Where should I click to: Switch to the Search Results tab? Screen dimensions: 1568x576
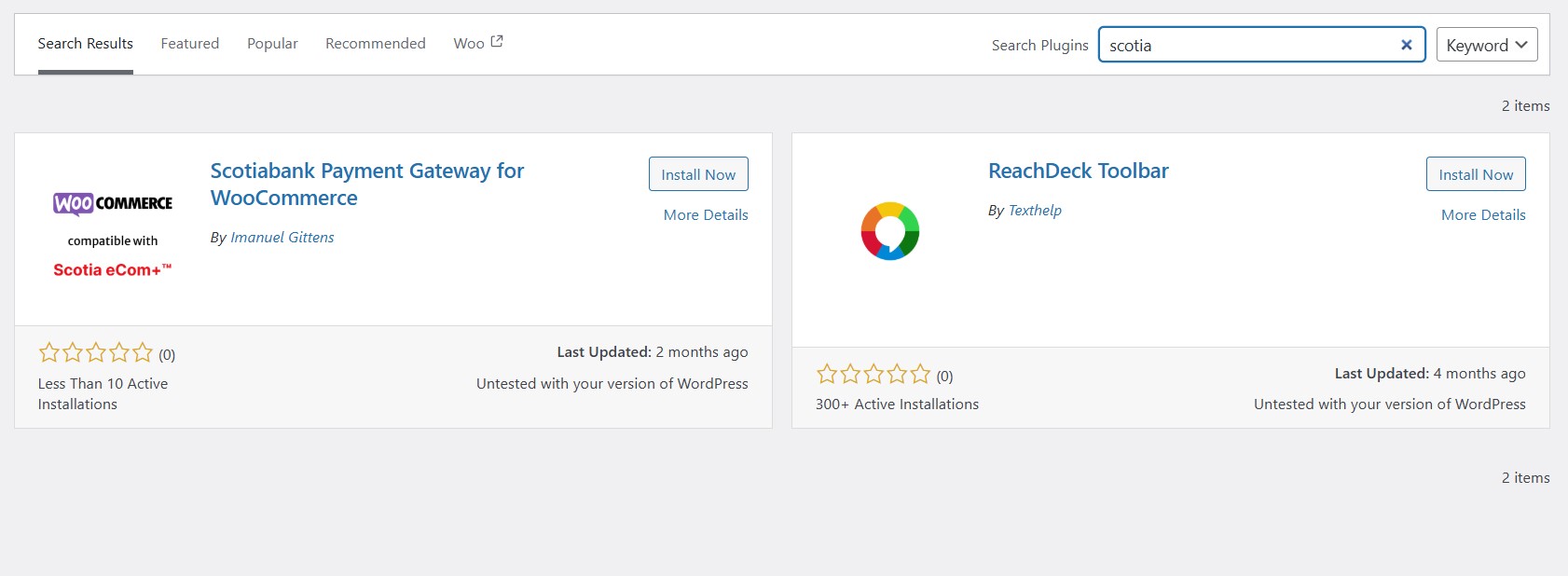(x=85, y=44)
